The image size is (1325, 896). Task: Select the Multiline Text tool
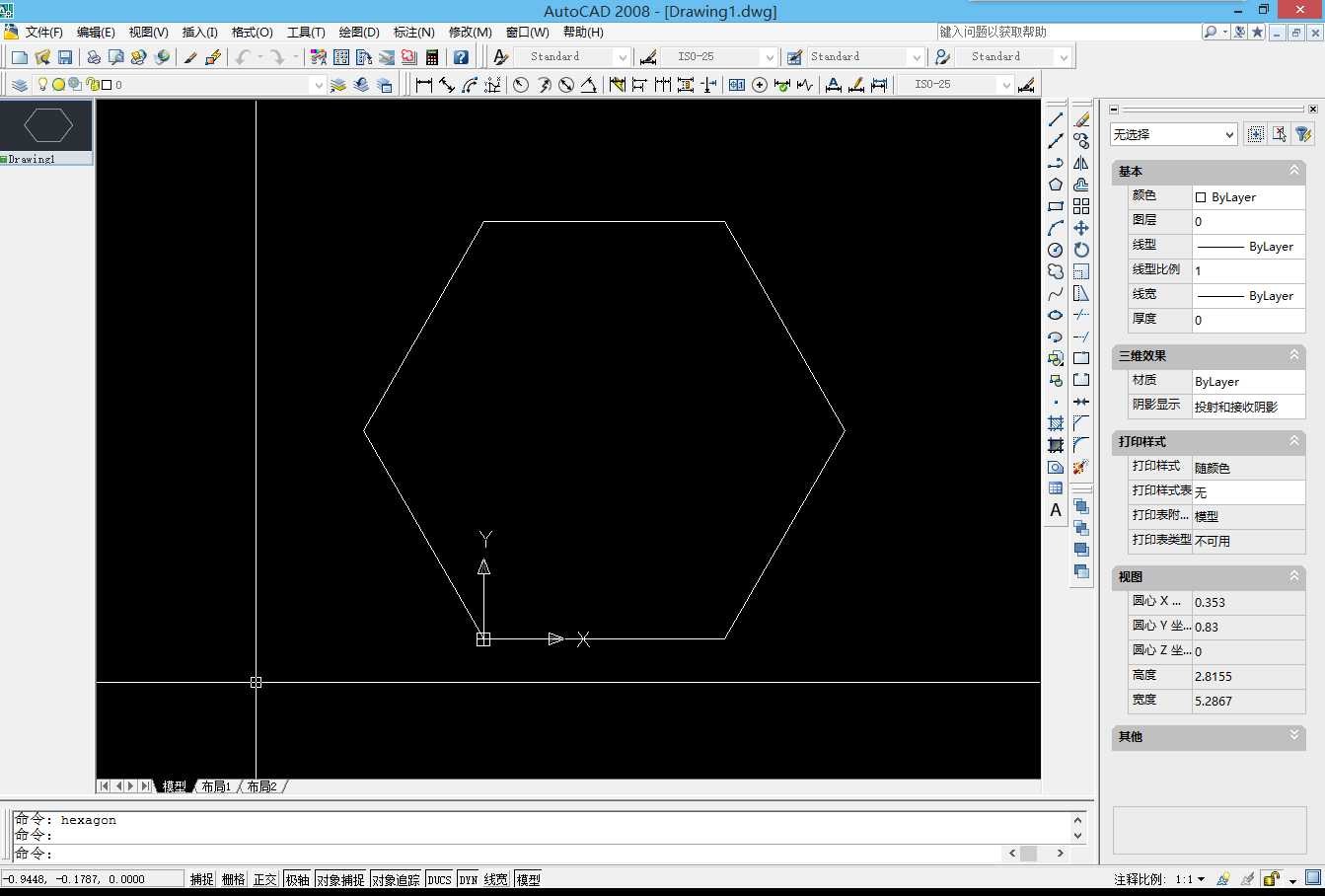[1056, 510]
